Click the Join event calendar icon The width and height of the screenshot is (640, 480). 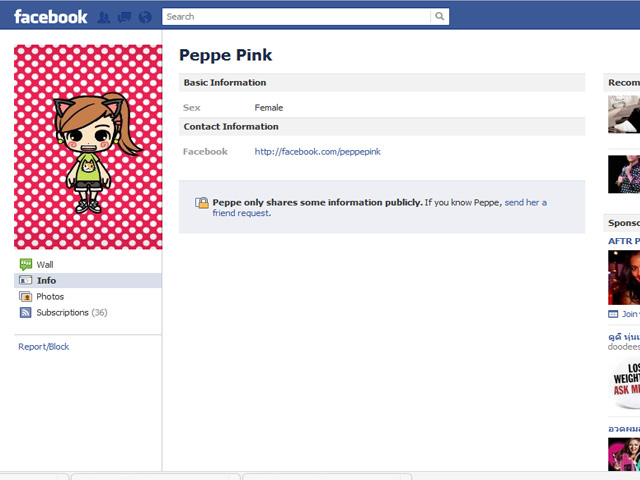613,314
